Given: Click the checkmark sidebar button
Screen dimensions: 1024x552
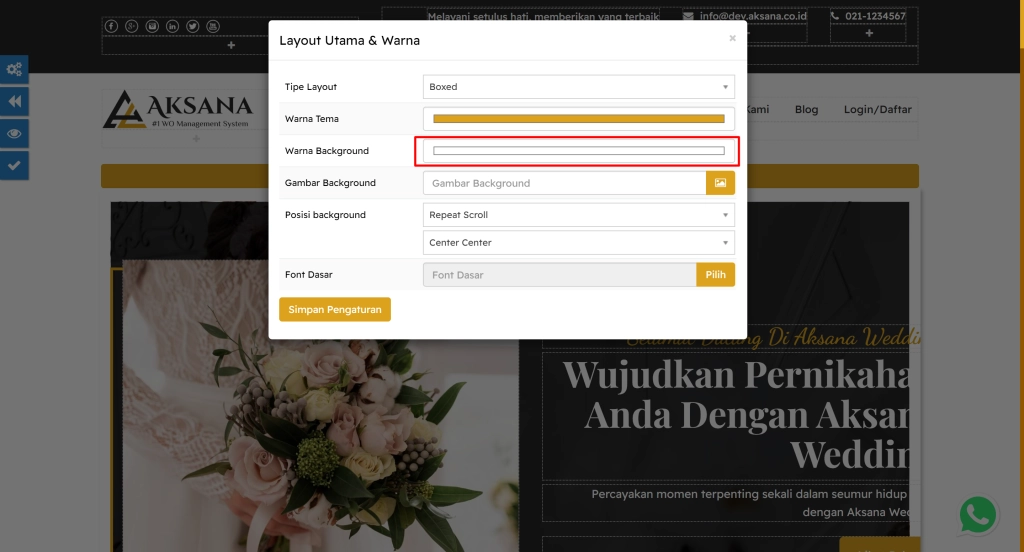Looking at the screenshot, I should [x=14, y=165].
